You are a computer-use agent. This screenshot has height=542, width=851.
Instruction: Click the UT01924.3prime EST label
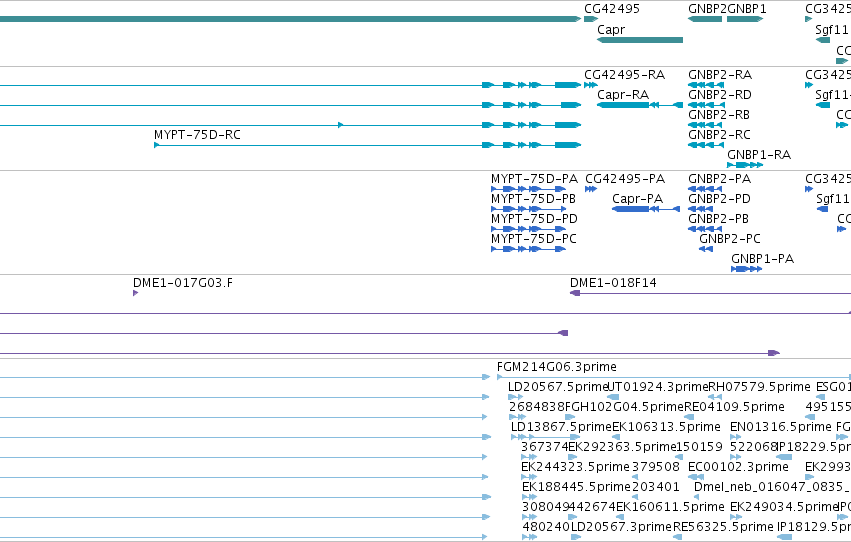pyautogui.click(x=657, y=387)
